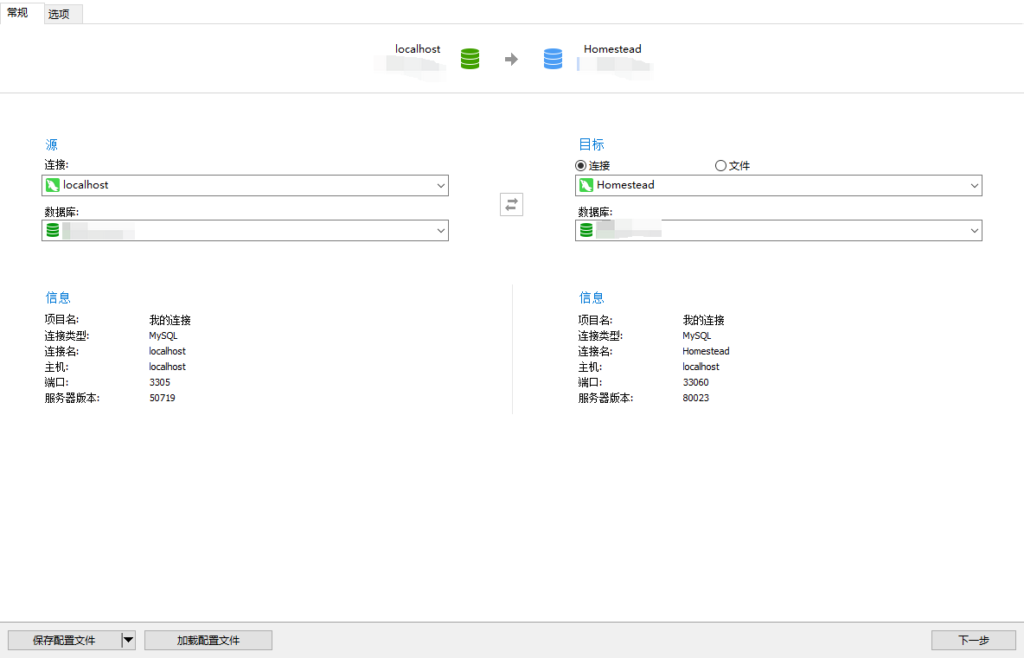Switch to the 选项 tab

pos(61,13)
